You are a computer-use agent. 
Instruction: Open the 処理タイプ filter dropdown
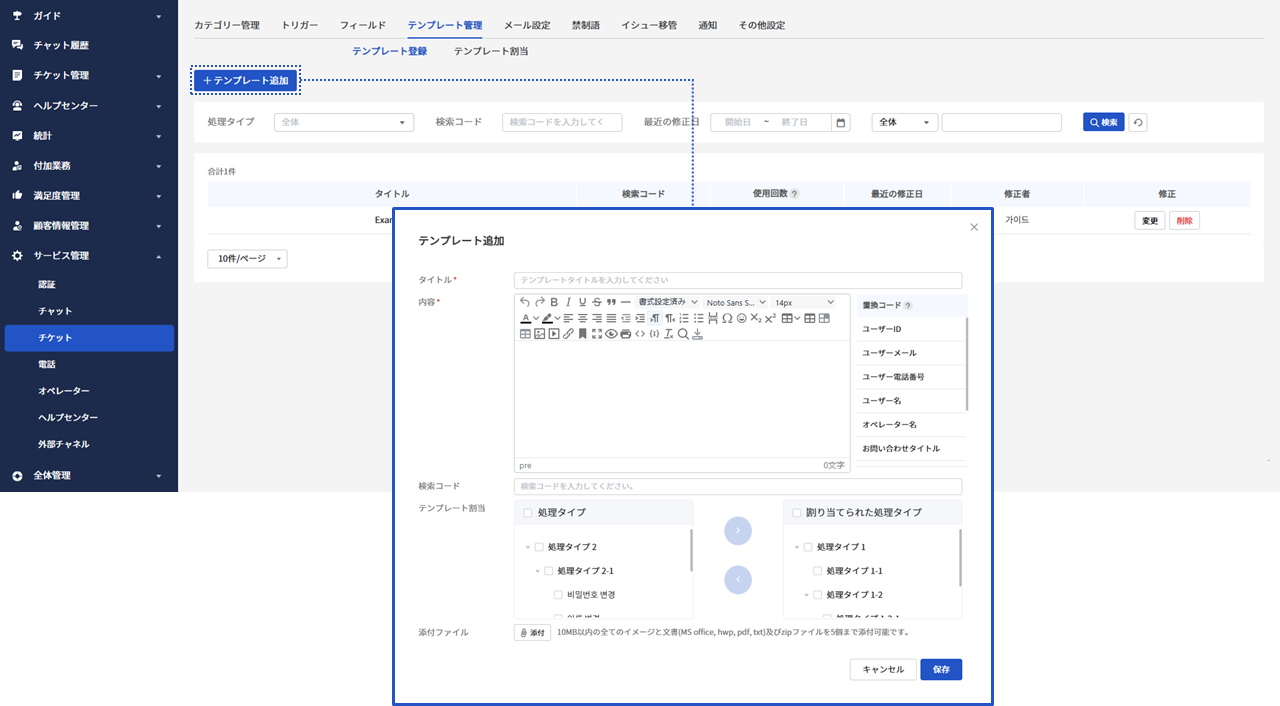click(344, 122)
